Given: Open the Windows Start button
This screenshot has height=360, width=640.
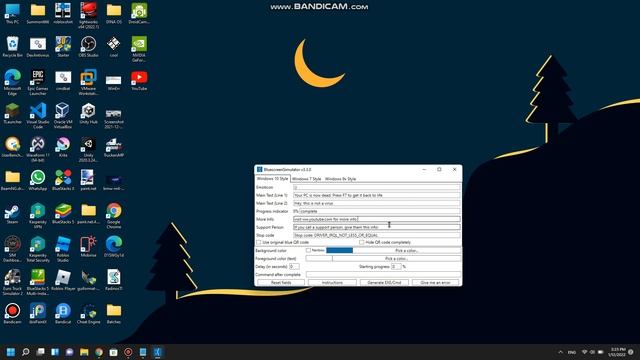Looking at the screenshot, I should [x=11, y=352].
